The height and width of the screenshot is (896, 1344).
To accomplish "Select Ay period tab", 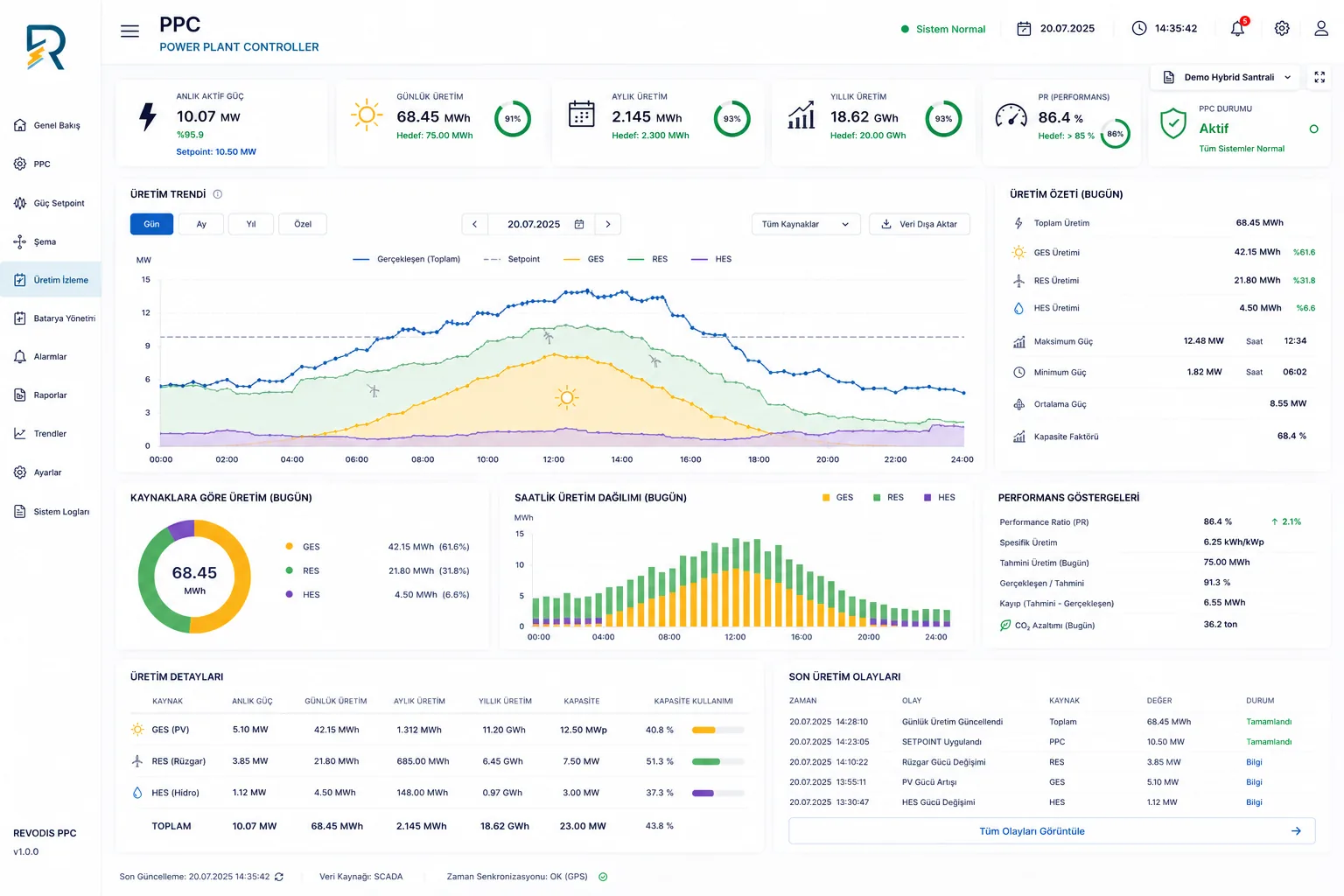I will coord(201,224).
